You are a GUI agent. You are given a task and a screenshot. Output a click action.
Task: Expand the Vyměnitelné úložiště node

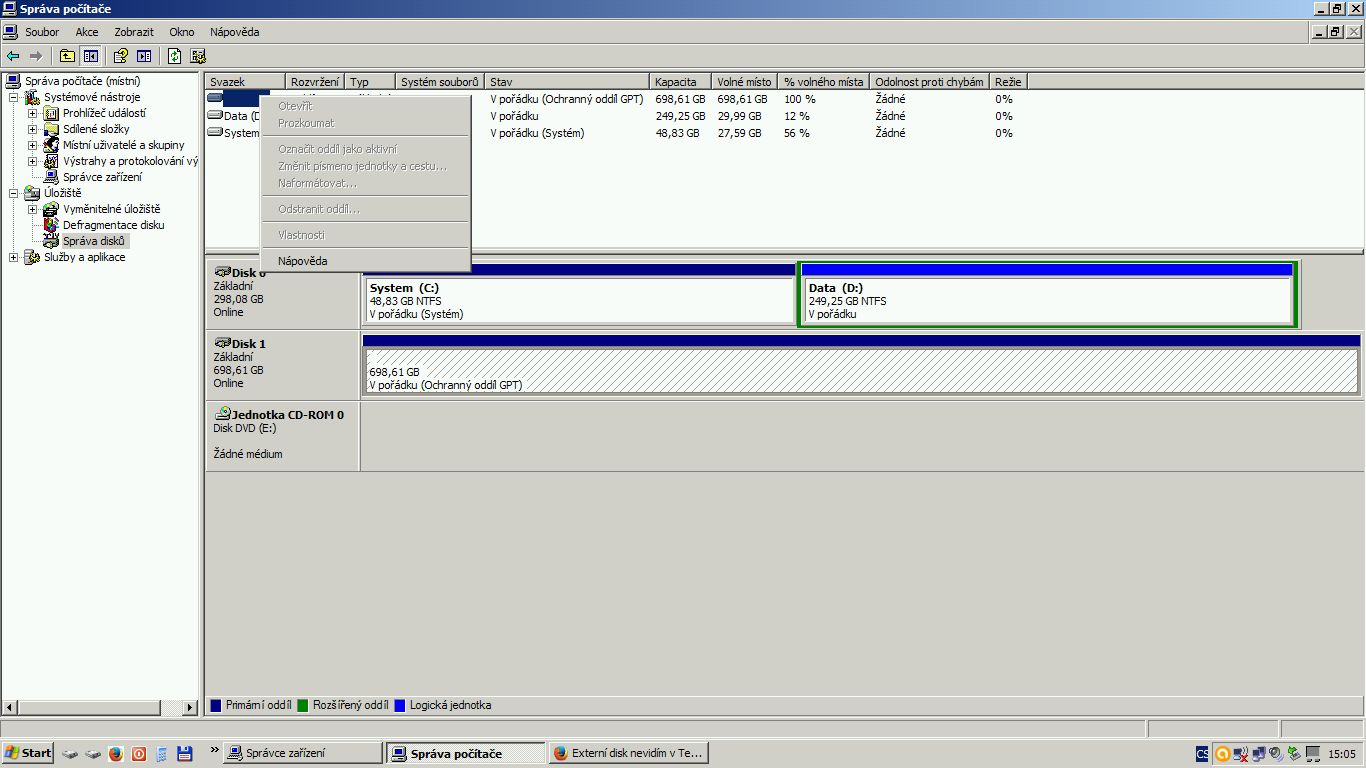(x=33, y=209)
